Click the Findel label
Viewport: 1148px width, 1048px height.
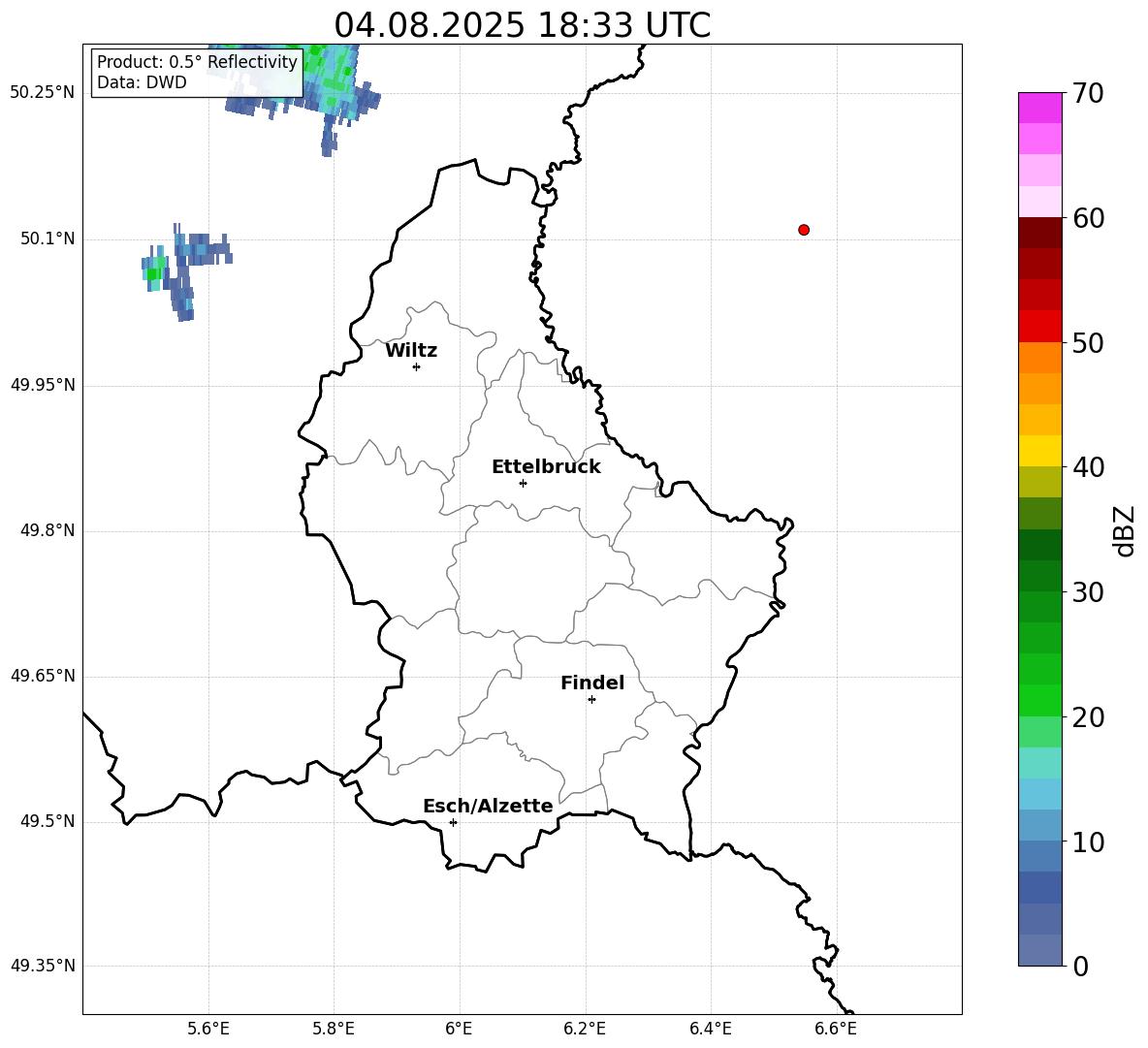coord(592,683)
